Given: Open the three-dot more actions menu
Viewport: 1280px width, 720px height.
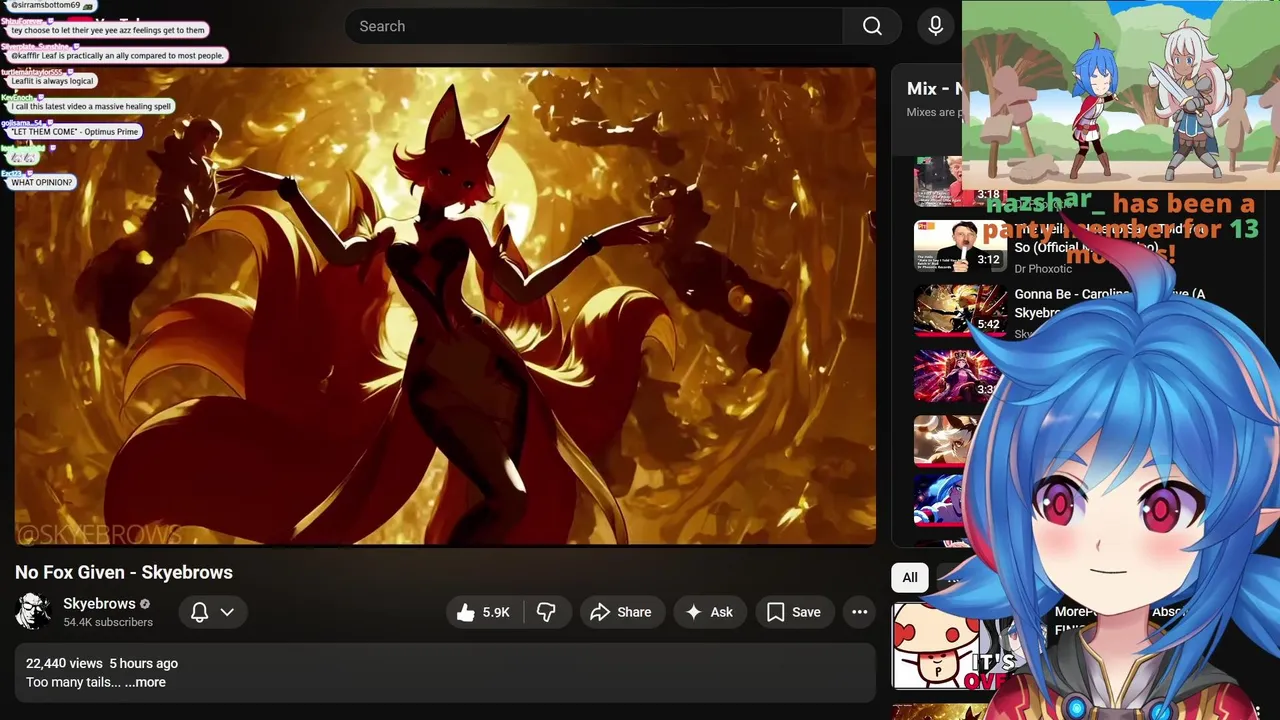Looking at the screenshot, I should (x=859, y=612).
